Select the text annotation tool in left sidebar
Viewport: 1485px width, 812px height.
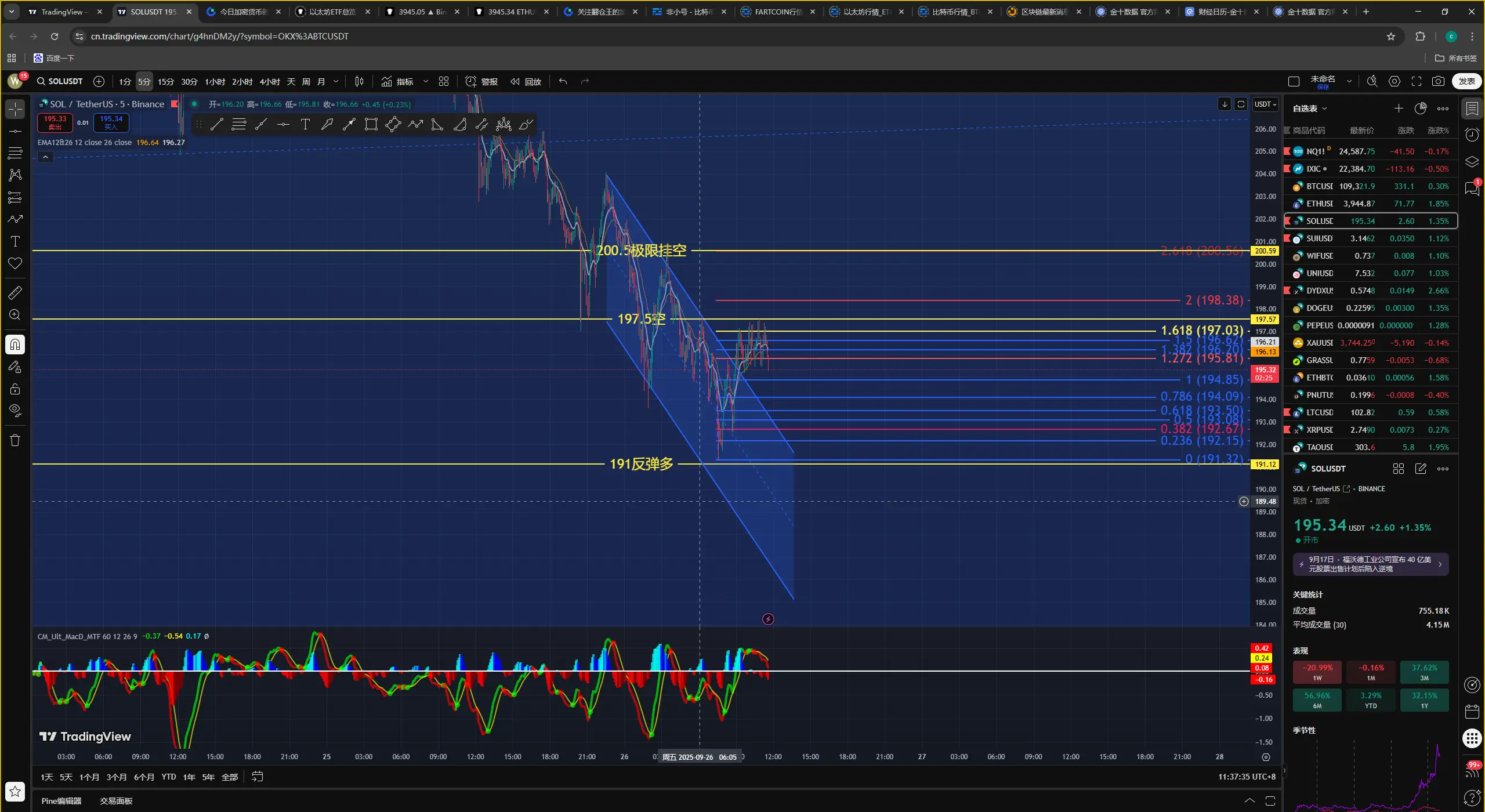point(15,241)
